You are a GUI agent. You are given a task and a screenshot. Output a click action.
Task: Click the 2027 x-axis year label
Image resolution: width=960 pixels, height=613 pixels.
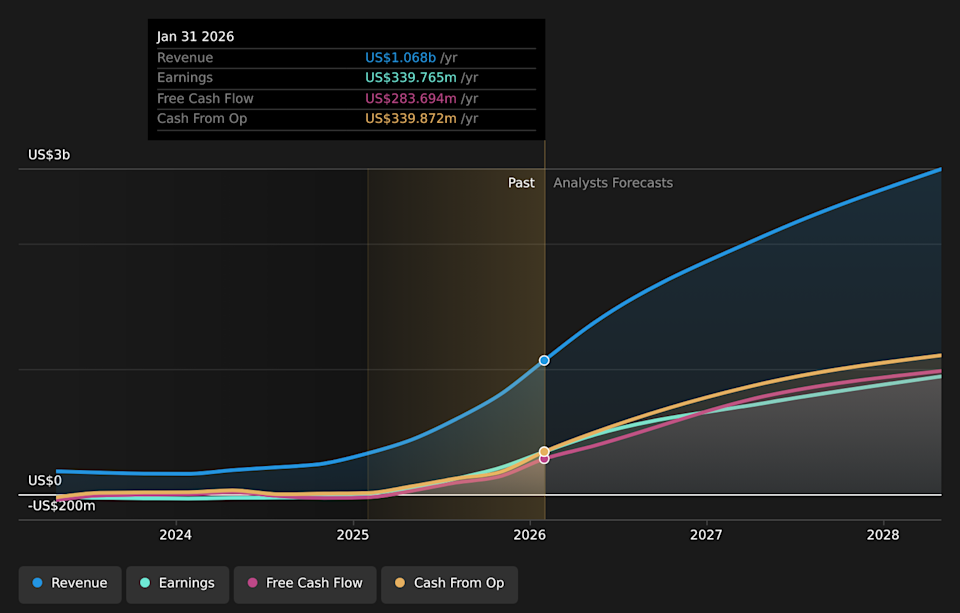pyautogui.click(x=706, y=535)
